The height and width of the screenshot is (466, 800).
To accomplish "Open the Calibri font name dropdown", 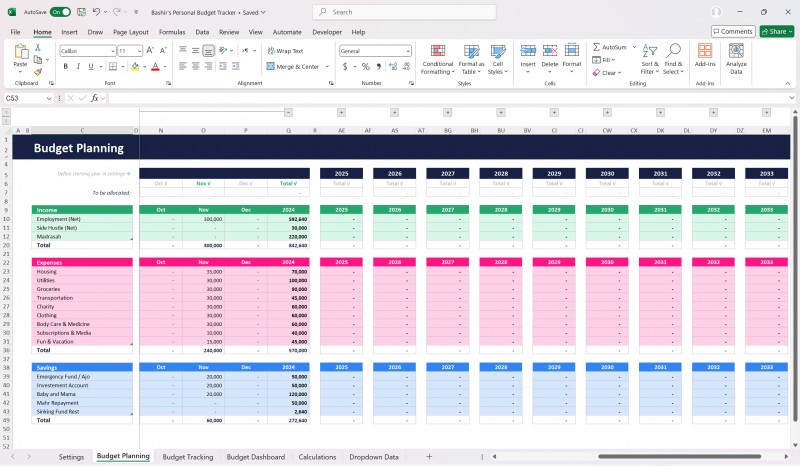I will coord(113,51).
